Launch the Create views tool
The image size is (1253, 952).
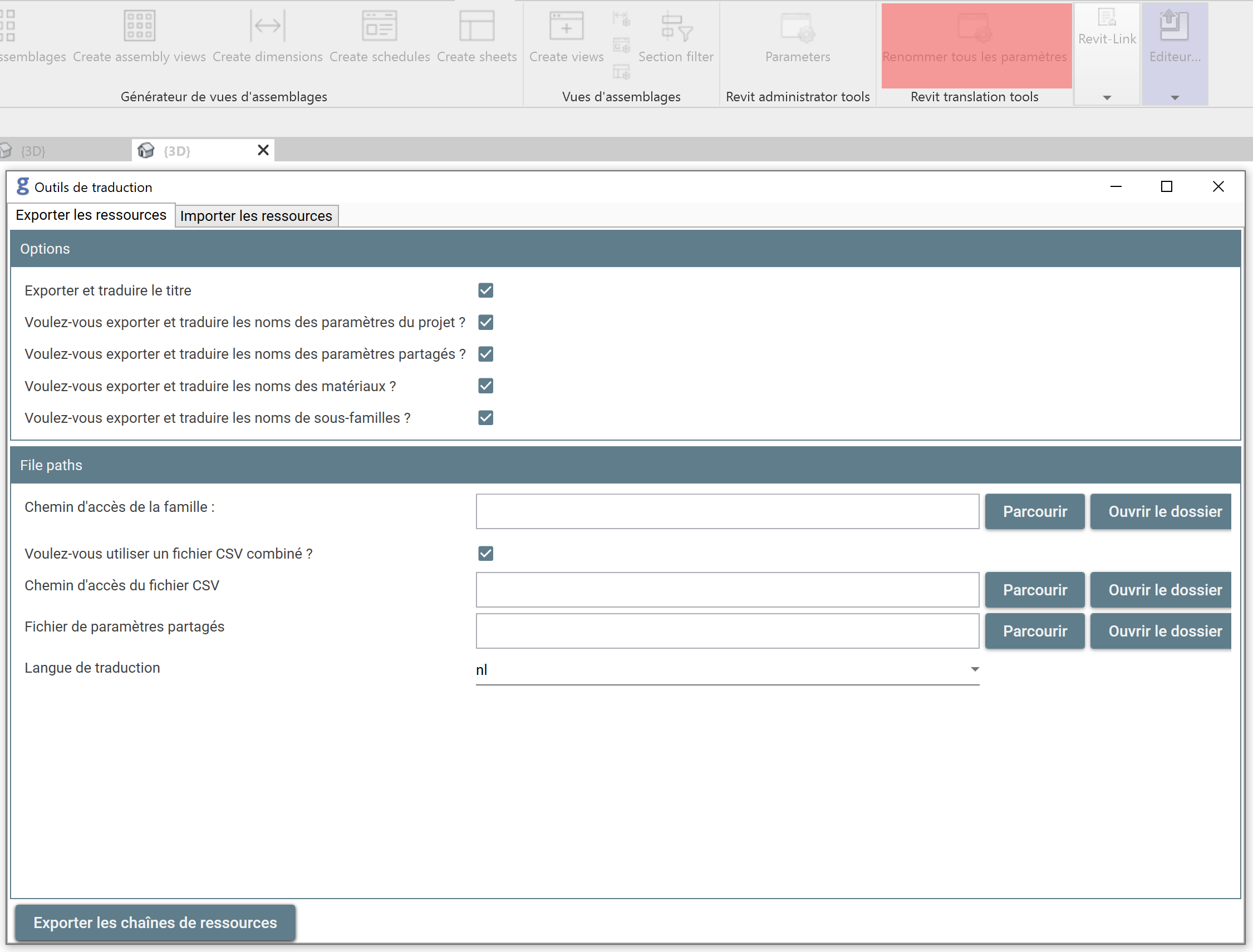[x=566, y=27]
